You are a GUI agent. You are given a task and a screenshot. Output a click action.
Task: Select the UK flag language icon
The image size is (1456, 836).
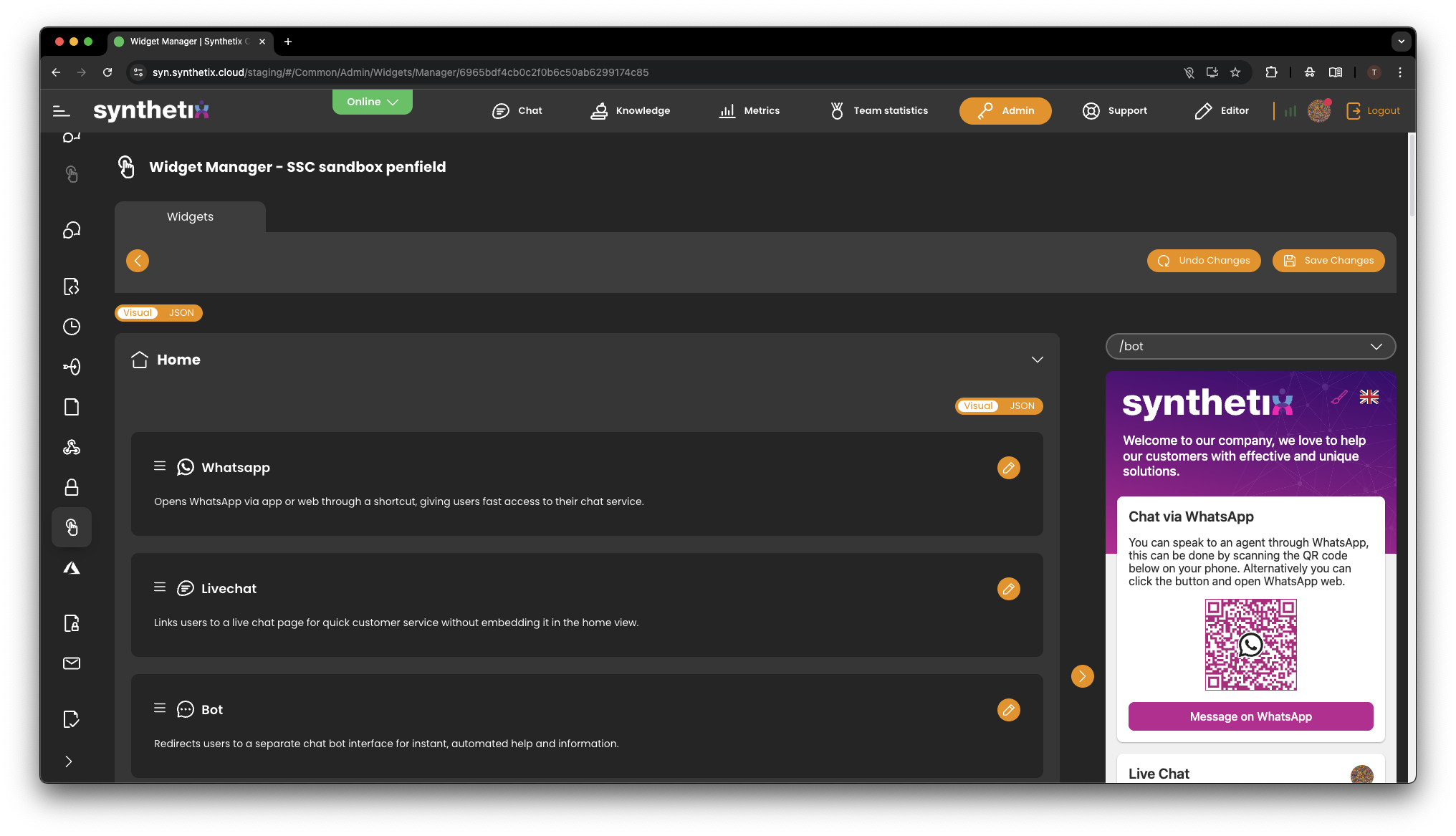coord(1369,397)
